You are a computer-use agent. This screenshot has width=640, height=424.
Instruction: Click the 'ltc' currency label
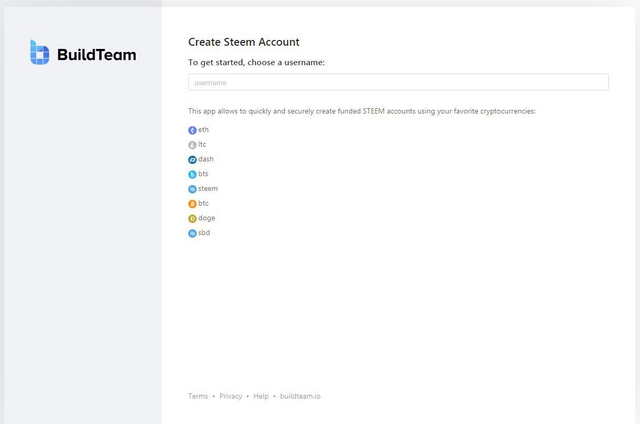pyautogui.click(x=202, y=144)
